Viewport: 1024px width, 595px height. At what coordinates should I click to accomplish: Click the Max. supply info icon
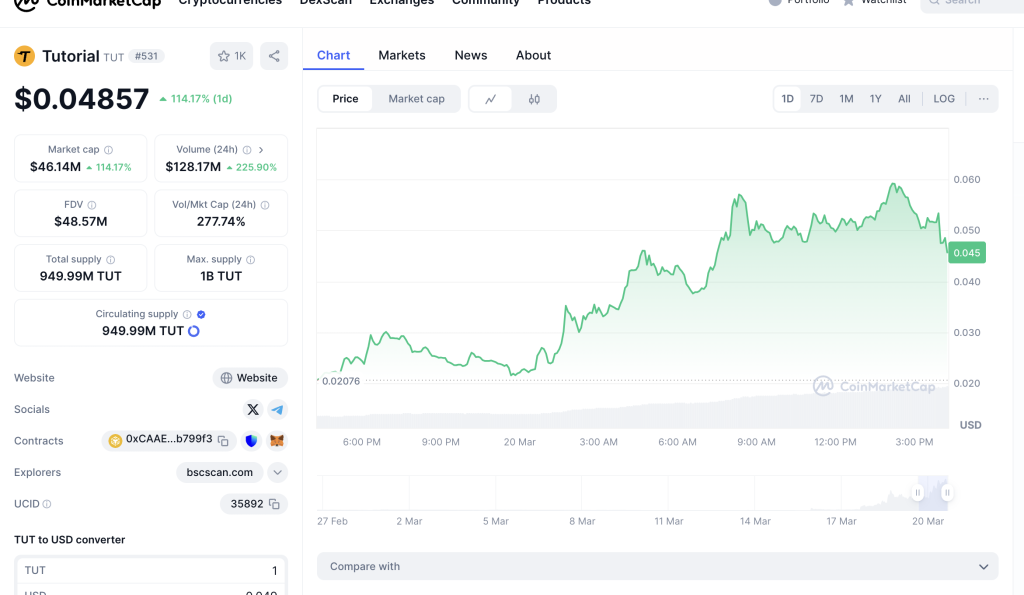(x=251, y=259)
